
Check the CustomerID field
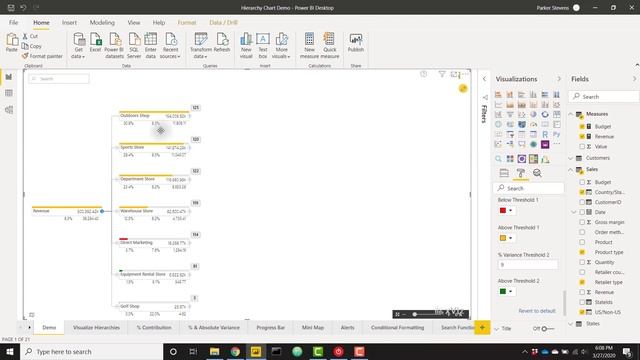[x=582, y=202]
